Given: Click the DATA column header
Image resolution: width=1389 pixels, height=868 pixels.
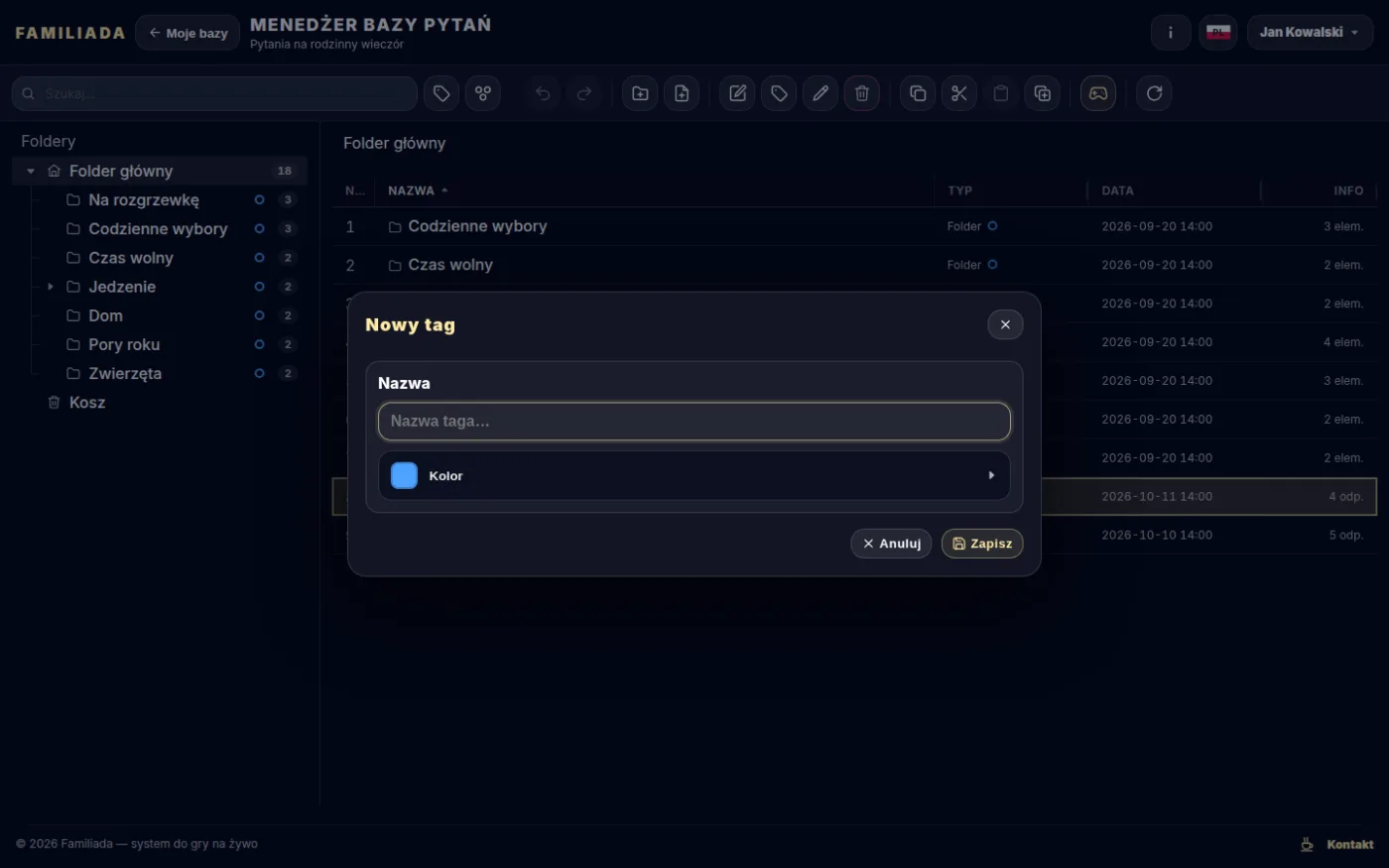Looking at the screenshot, I should point(1117,190).
